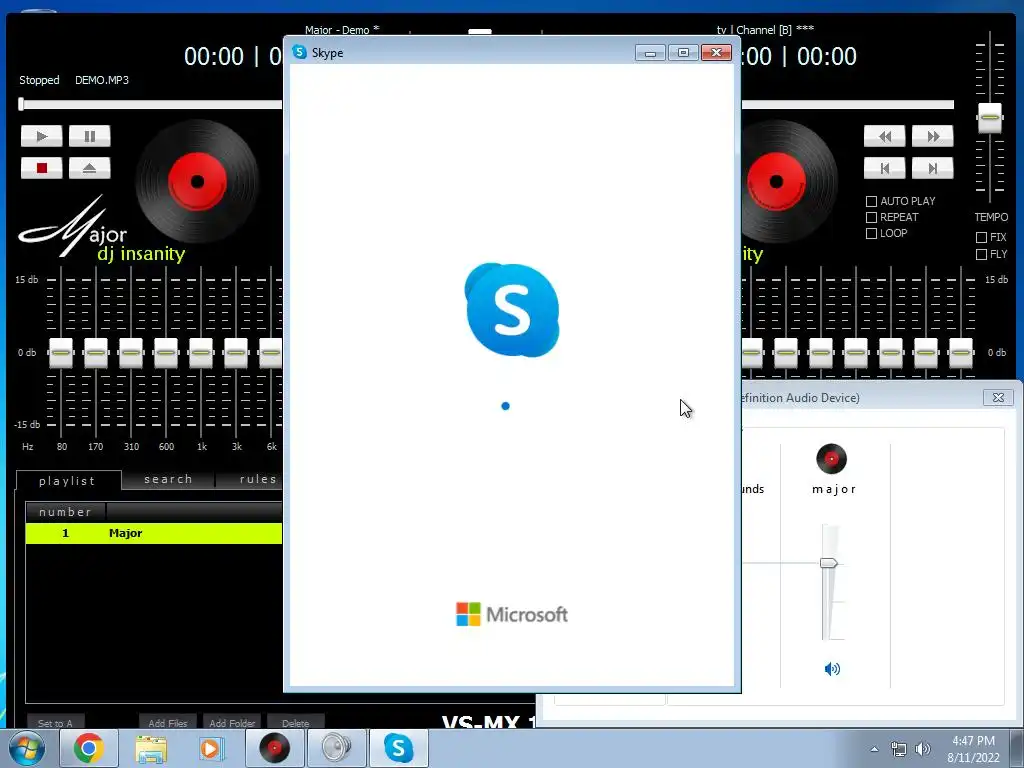Stop deck A with the red square button
Screen dimensions: 1024x768
(41, 168)
